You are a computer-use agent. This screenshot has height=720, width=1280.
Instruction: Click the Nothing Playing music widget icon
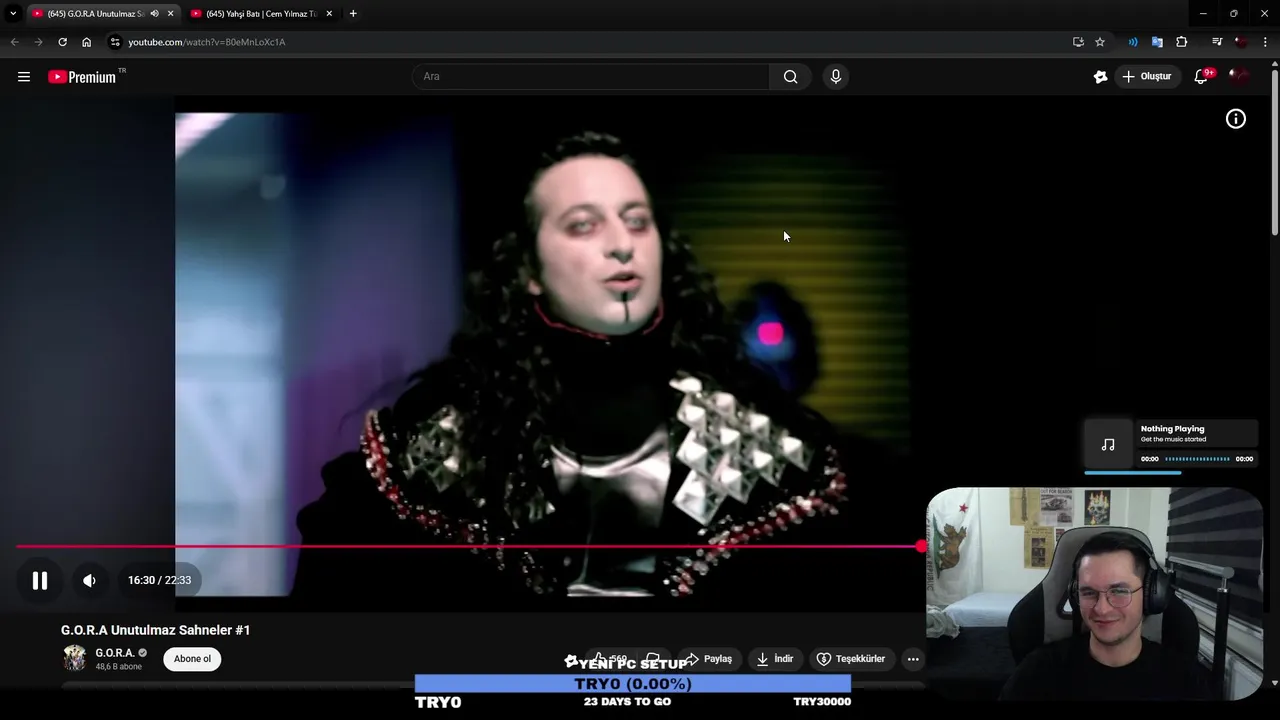[x=1108, y=445]
